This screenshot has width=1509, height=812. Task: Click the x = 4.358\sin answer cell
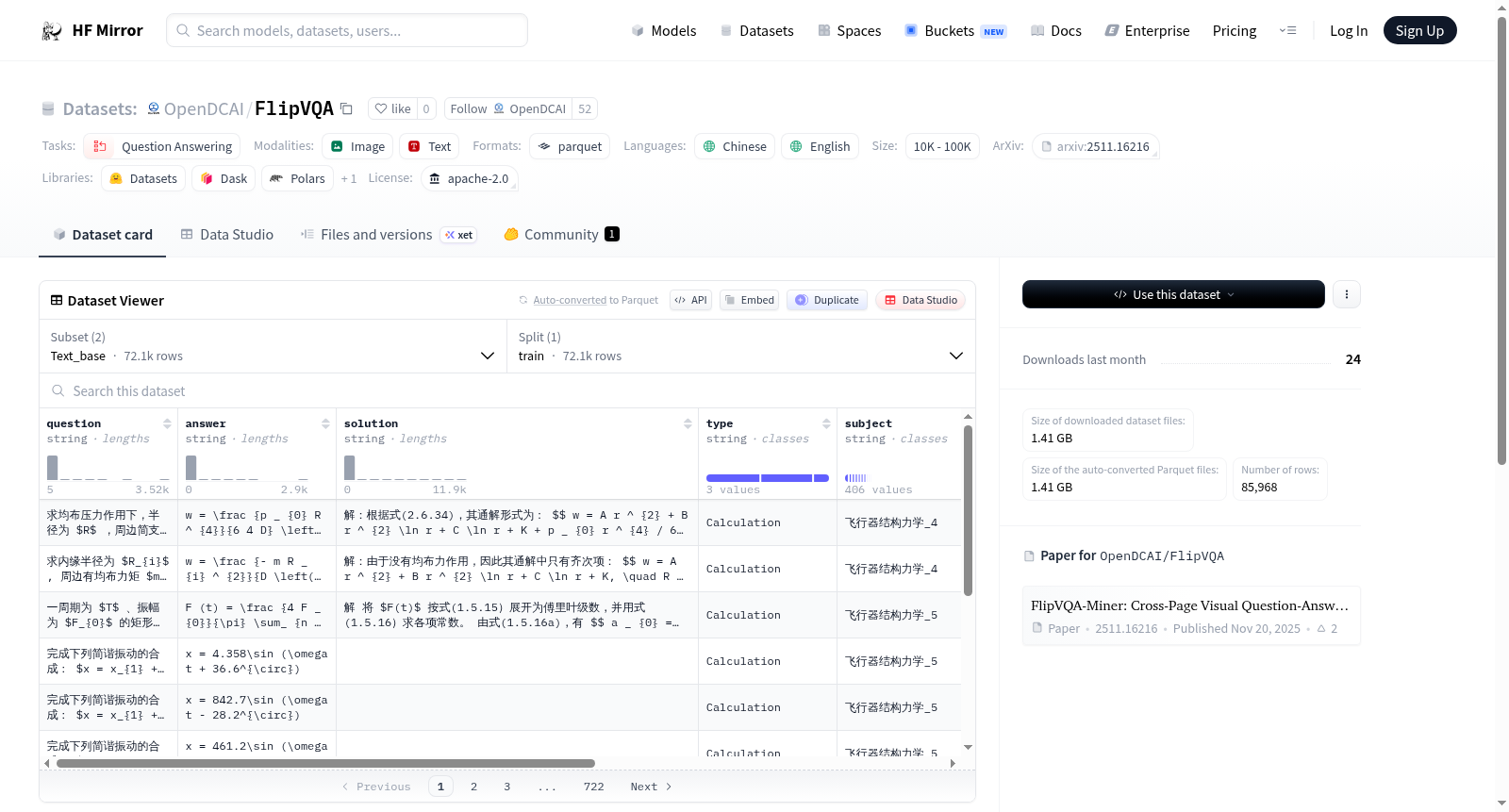(257, 661)
